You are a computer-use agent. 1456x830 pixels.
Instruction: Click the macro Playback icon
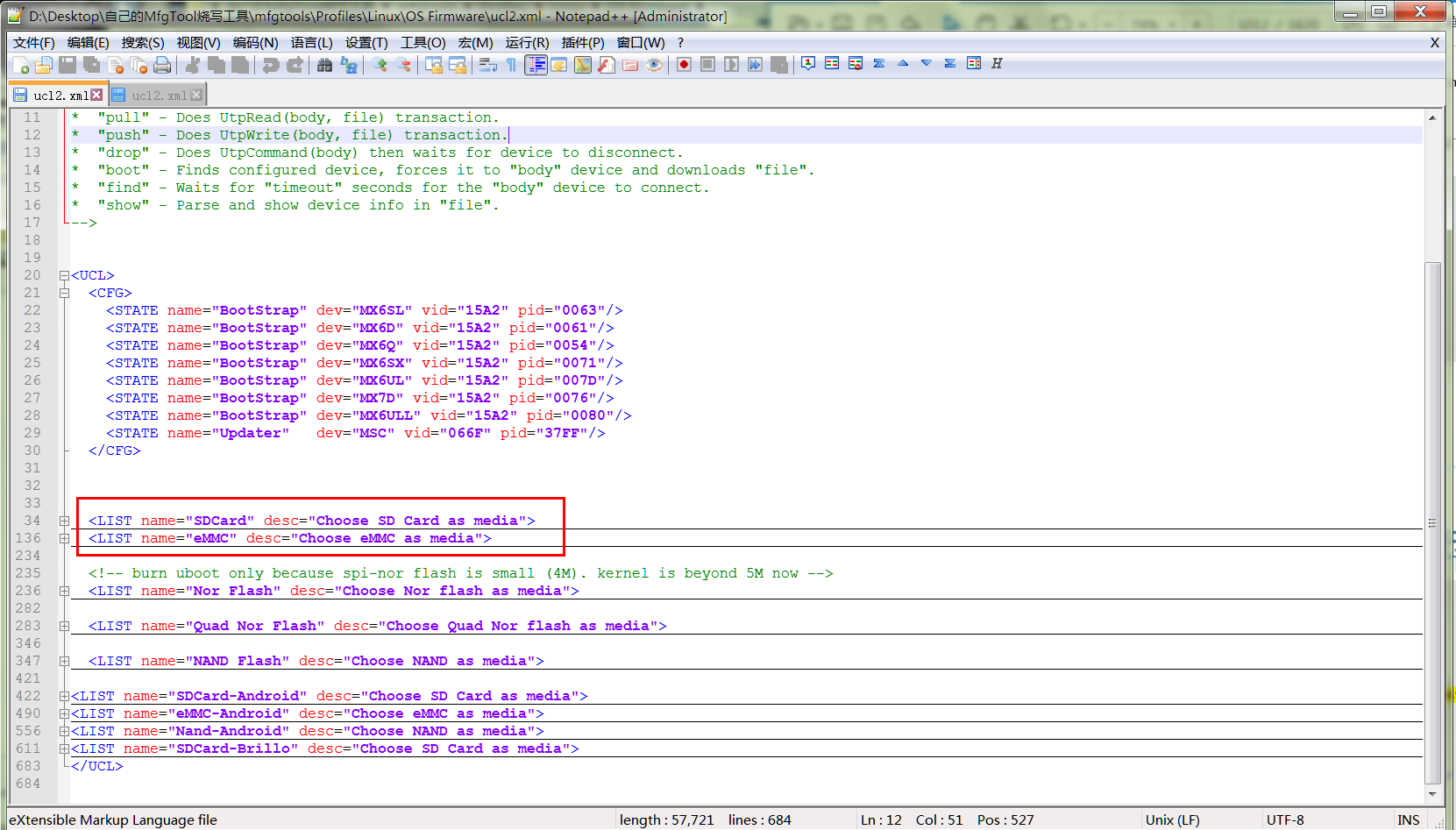[732, 64]
